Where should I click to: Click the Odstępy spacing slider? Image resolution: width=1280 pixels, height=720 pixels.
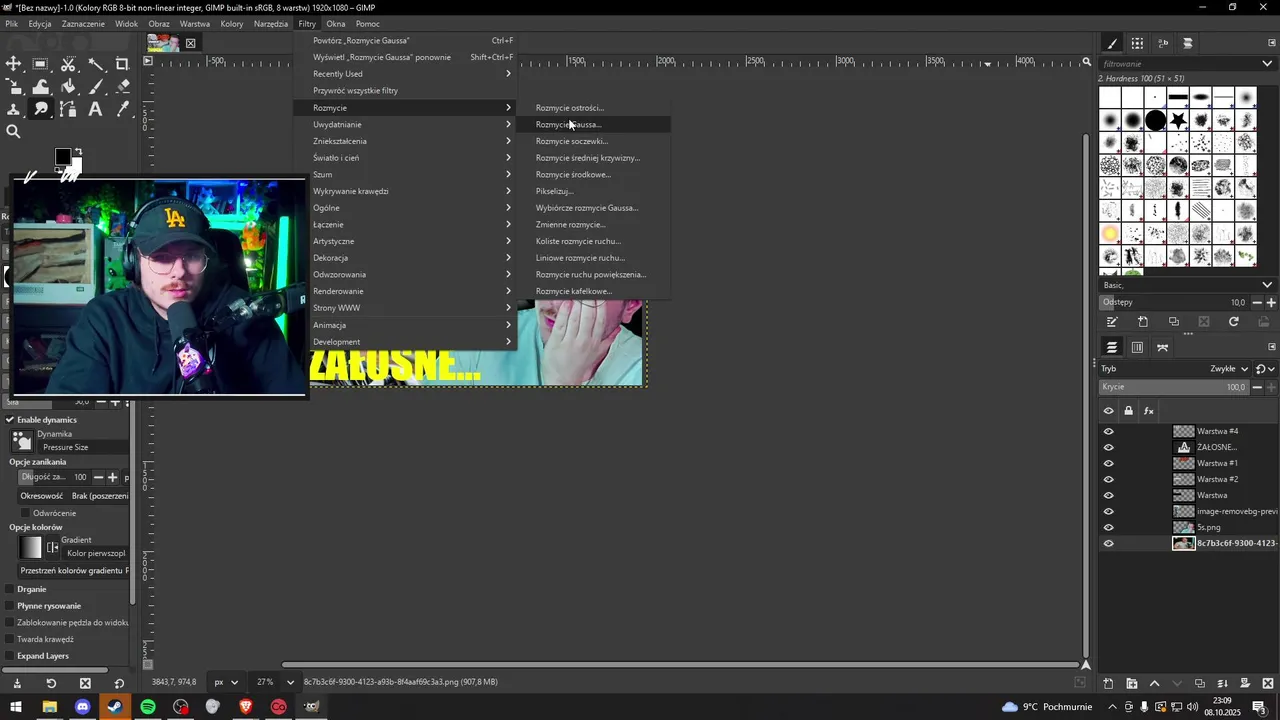1173,302
